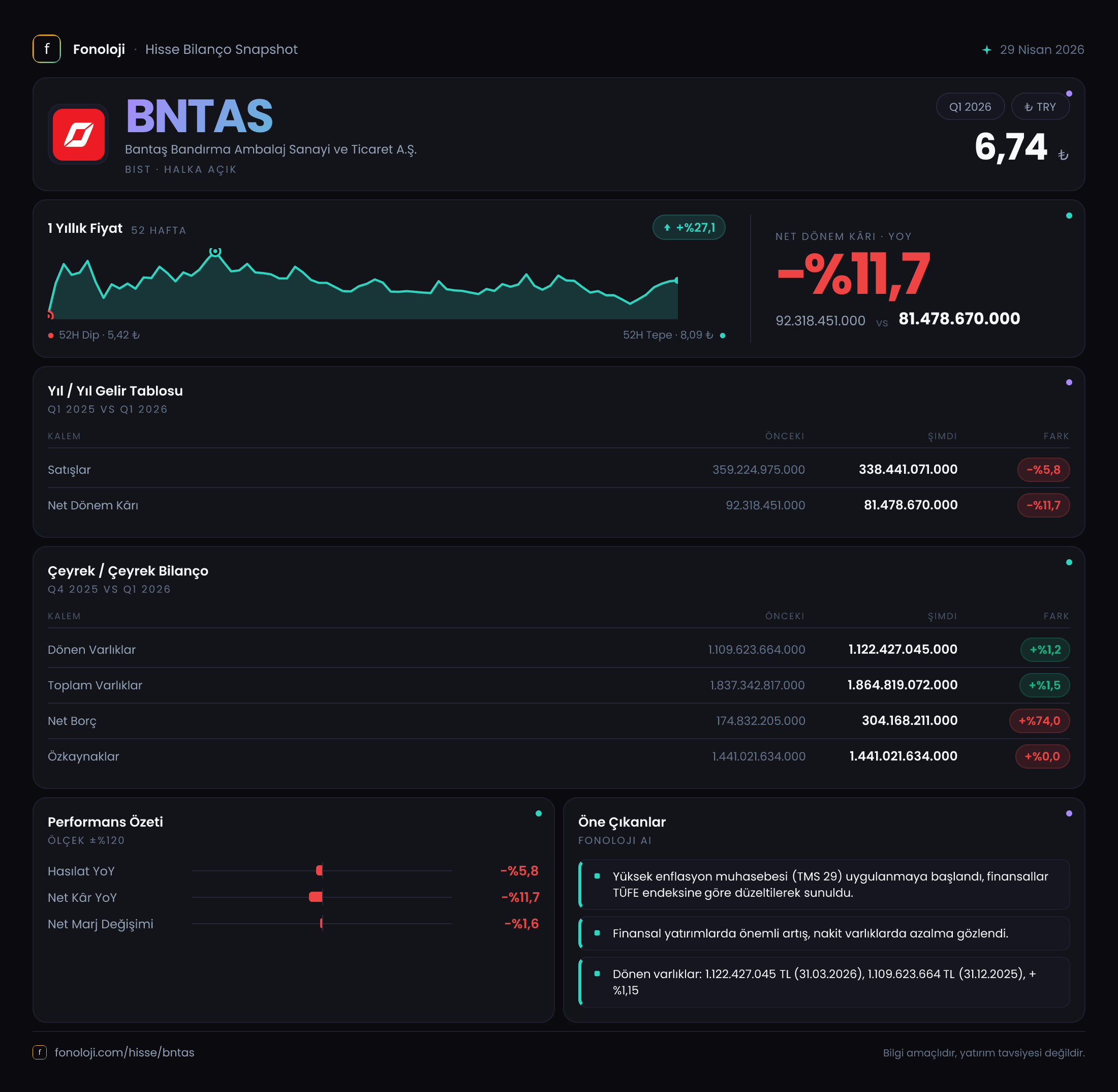This screenshot has width=1118, height=1092.
Task: Click the 52-week peak marker on the chart
Action: pos(215,251)
